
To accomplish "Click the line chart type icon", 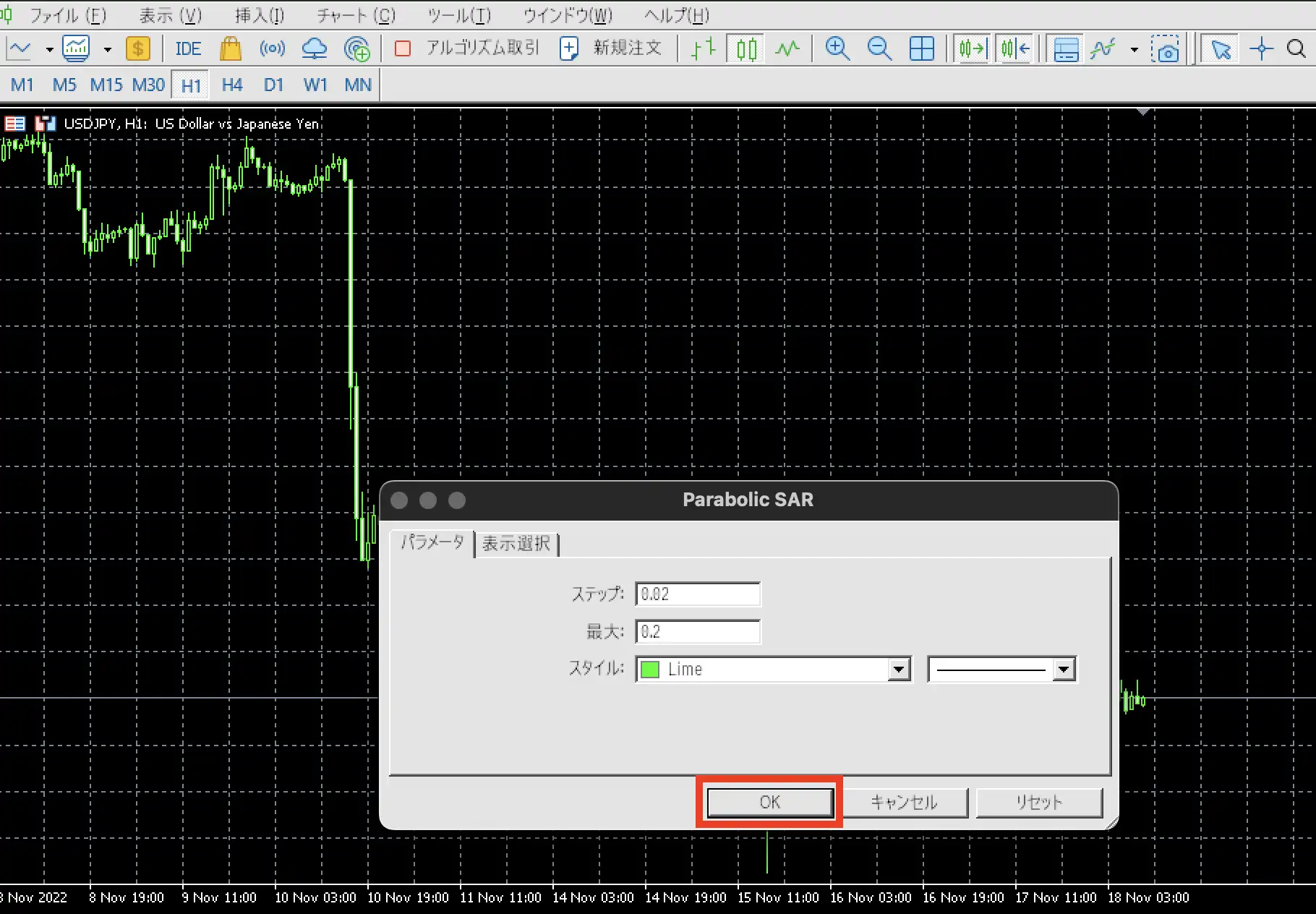I will pos(20,48).
